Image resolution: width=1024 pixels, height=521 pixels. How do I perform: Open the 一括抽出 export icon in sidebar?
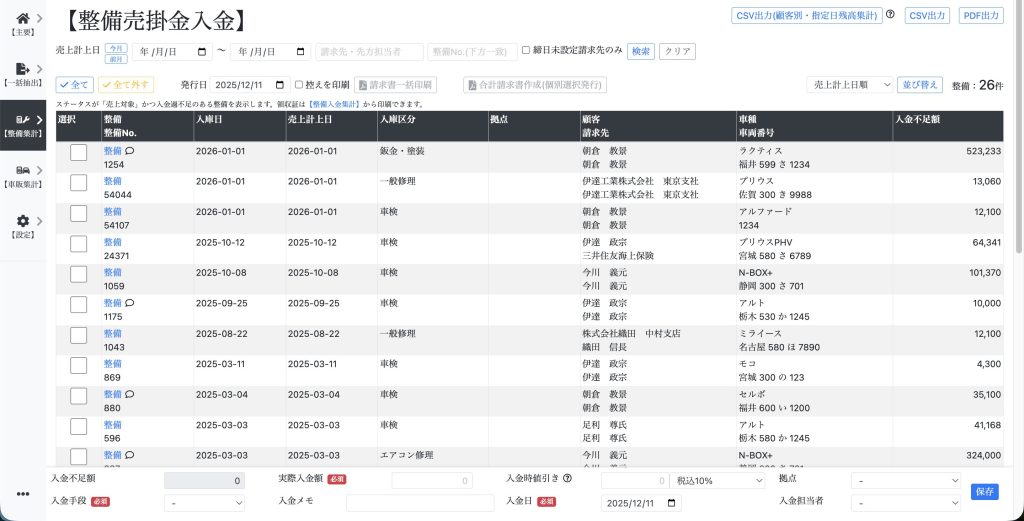coord(22,69)
